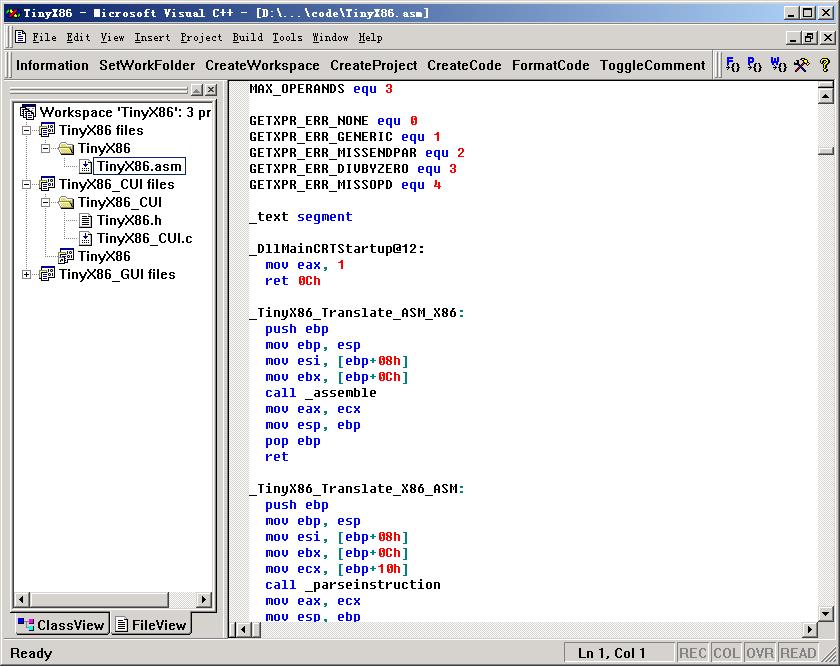
Task: Open the hammer and wrench tools icon
Action: 802,65
